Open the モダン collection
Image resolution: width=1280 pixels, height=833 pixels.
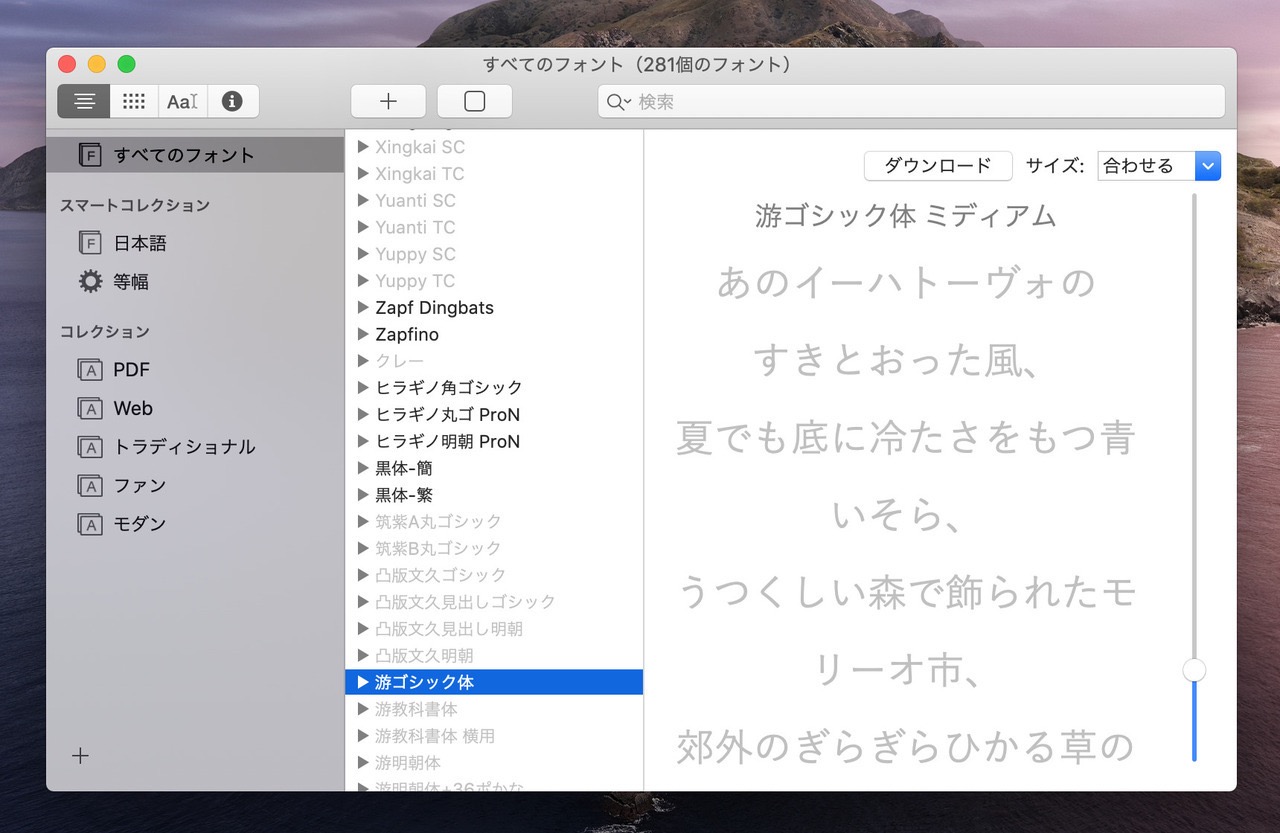(x=195, y=524)
